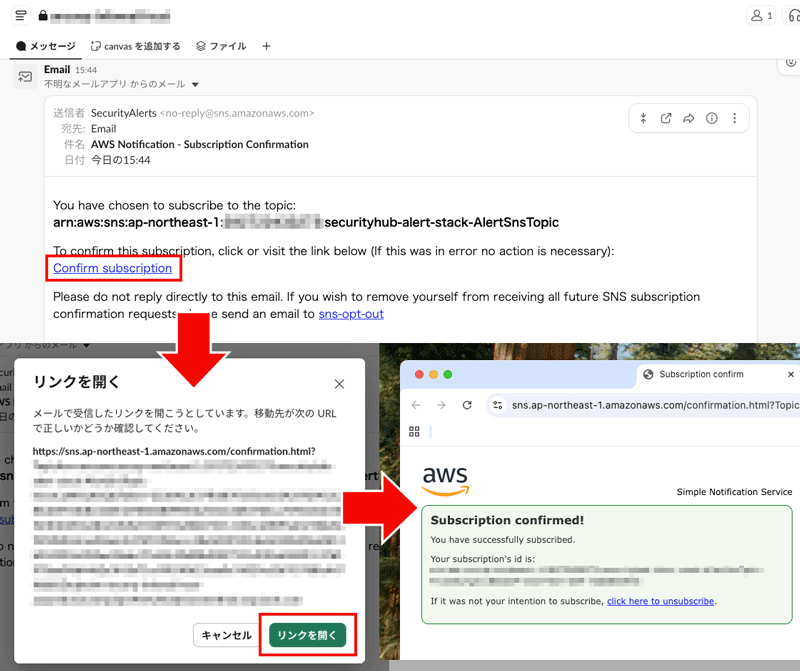Screen dimensions: 800x671
Task: Click the lock icon beside channel name
Action: (x=43, y=16)
